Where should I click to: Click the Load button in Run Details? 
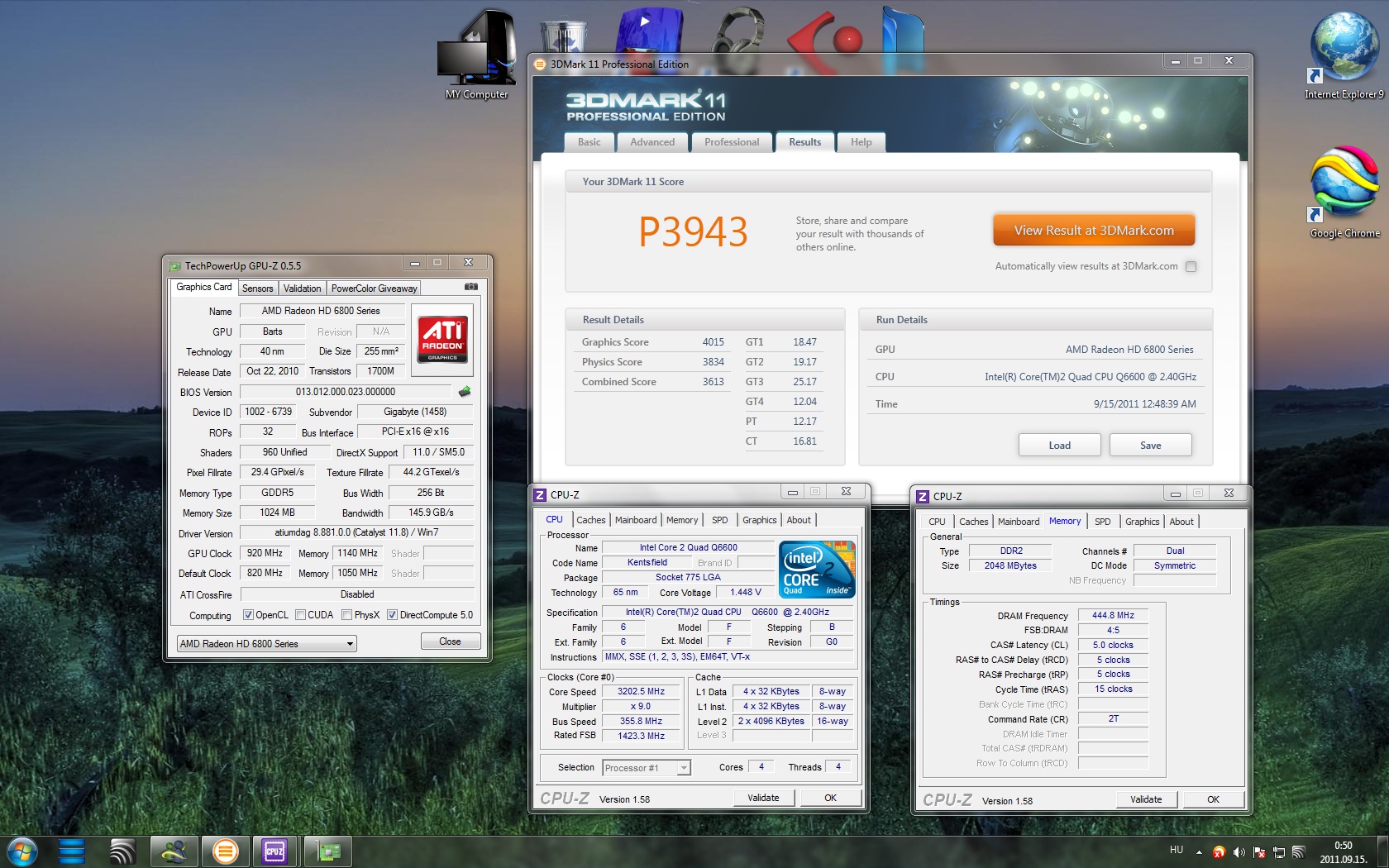1060,445
